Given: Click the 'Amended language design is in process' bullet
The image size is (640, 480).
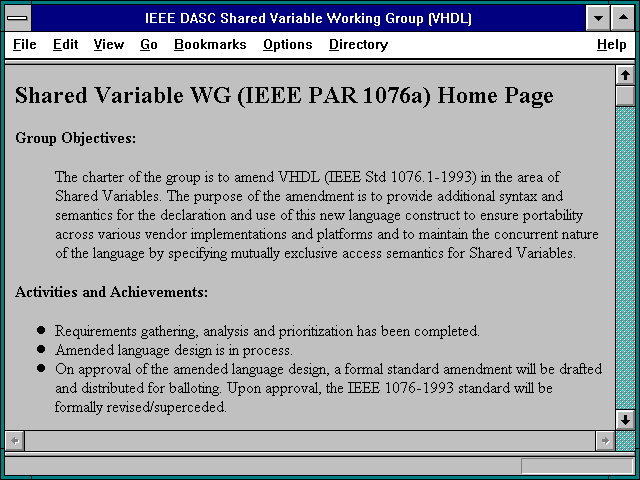Looking at the screenshot, I should tap(173, 350).
